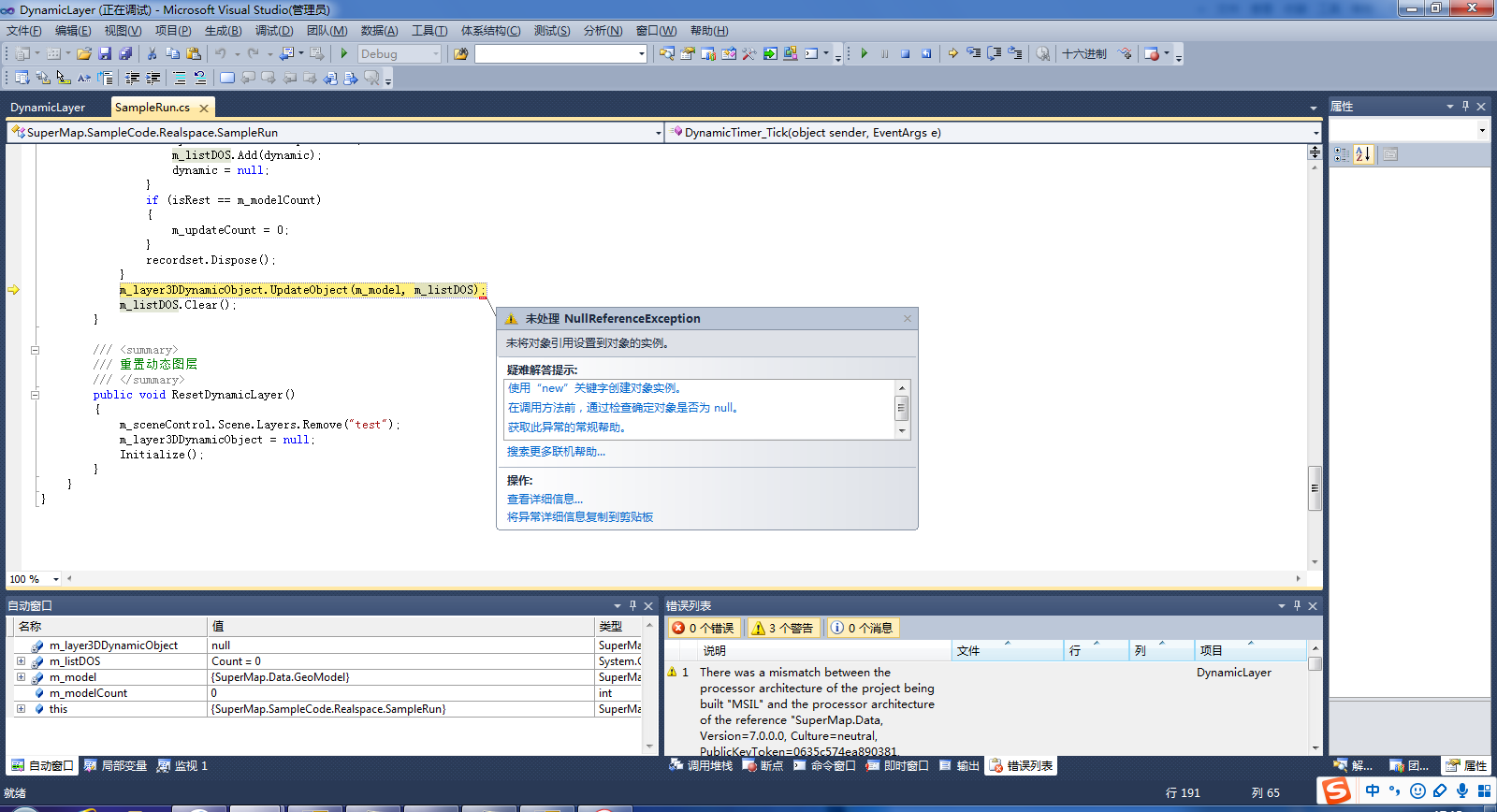Open the 调试(D) menu
The height and width of the screenshot is (812, 1497).
274,31
